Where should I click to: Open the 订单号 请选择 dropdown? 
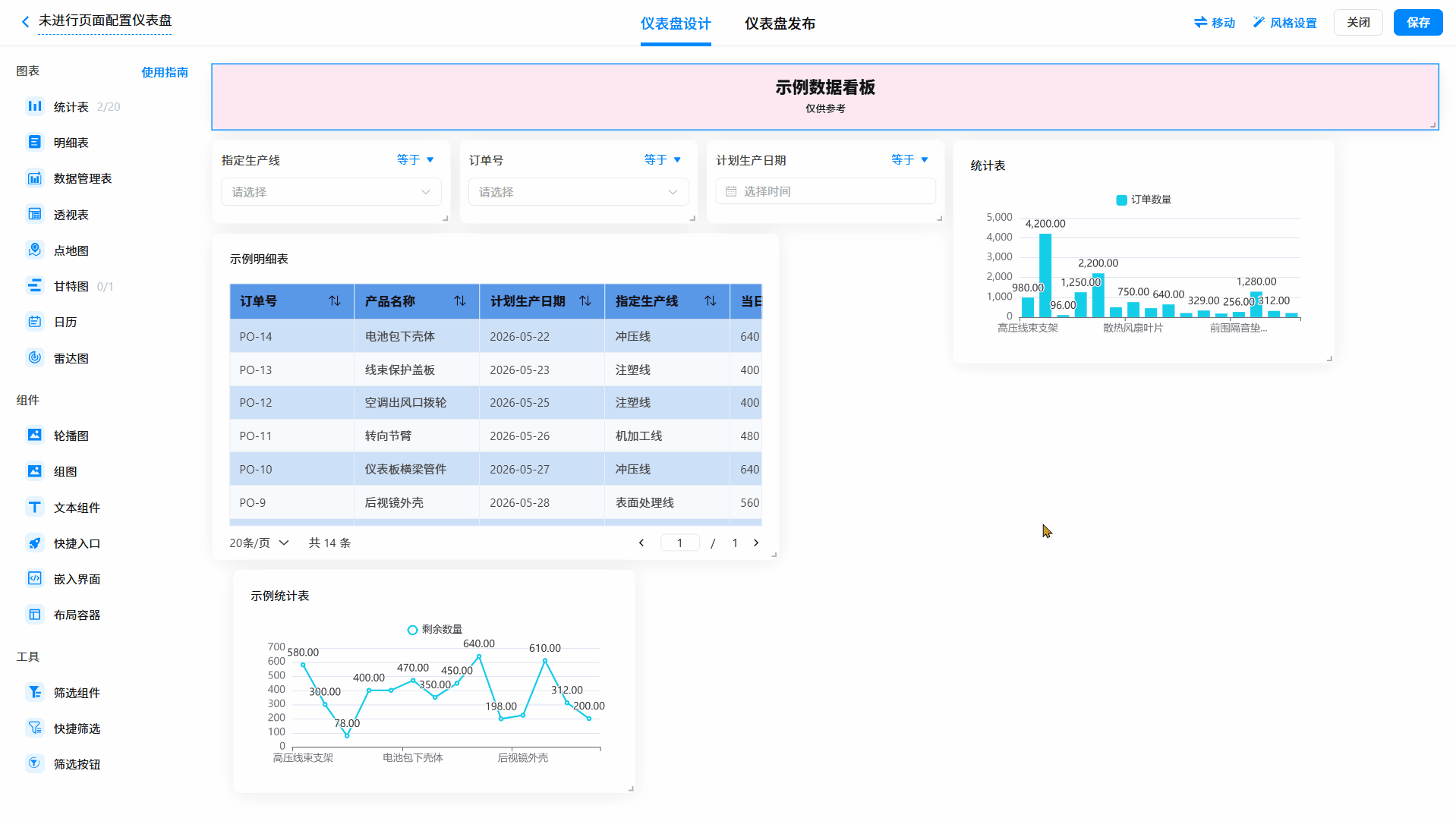(x=578, y=192)
